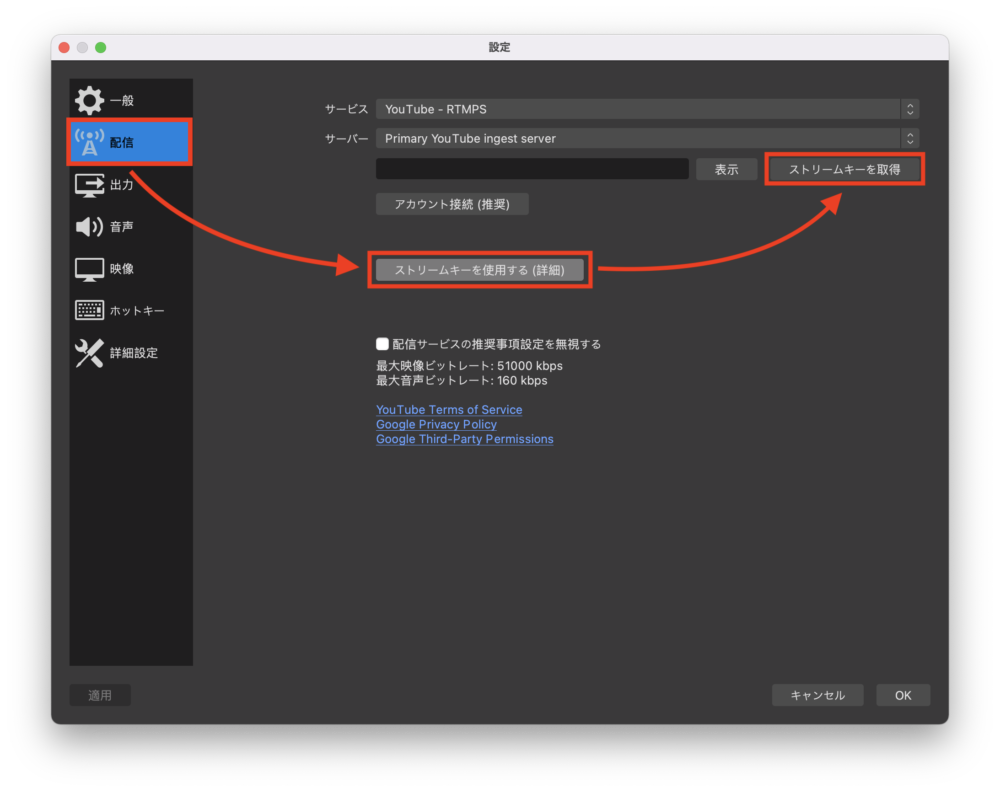Open the 映像 display icon
The width and height of the screenshot is (1000, 792).
pyautogui.click(x=89, y=269)
